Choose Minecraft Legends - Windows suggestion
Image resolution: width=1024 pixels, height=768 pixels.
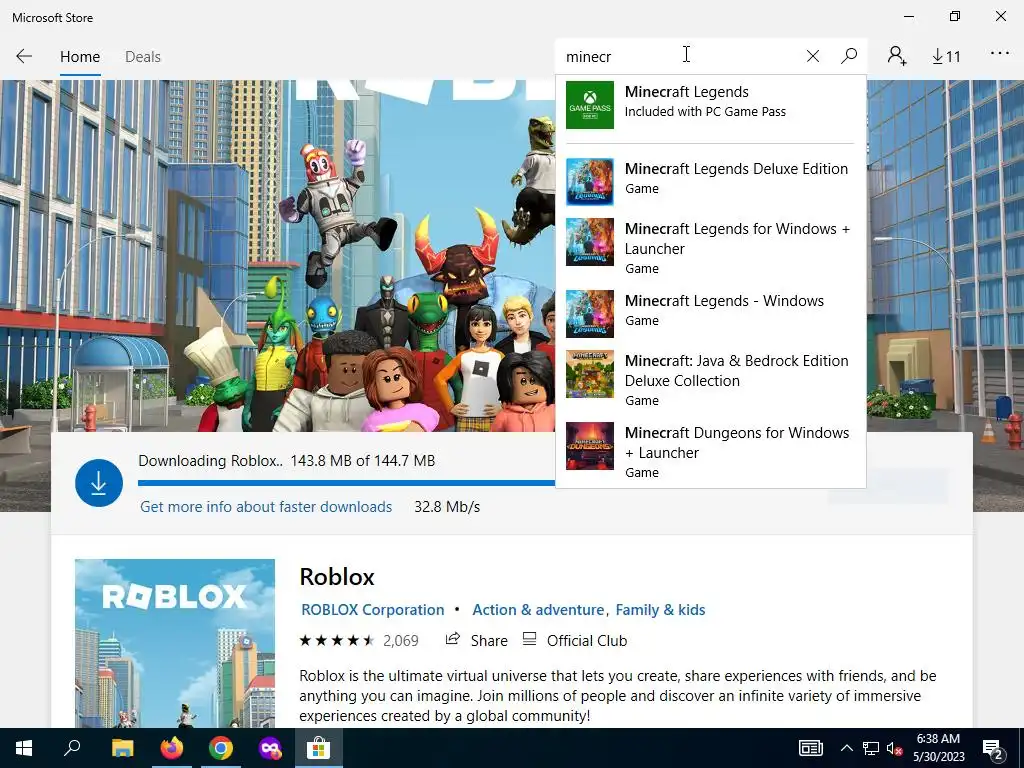point(711,313)
